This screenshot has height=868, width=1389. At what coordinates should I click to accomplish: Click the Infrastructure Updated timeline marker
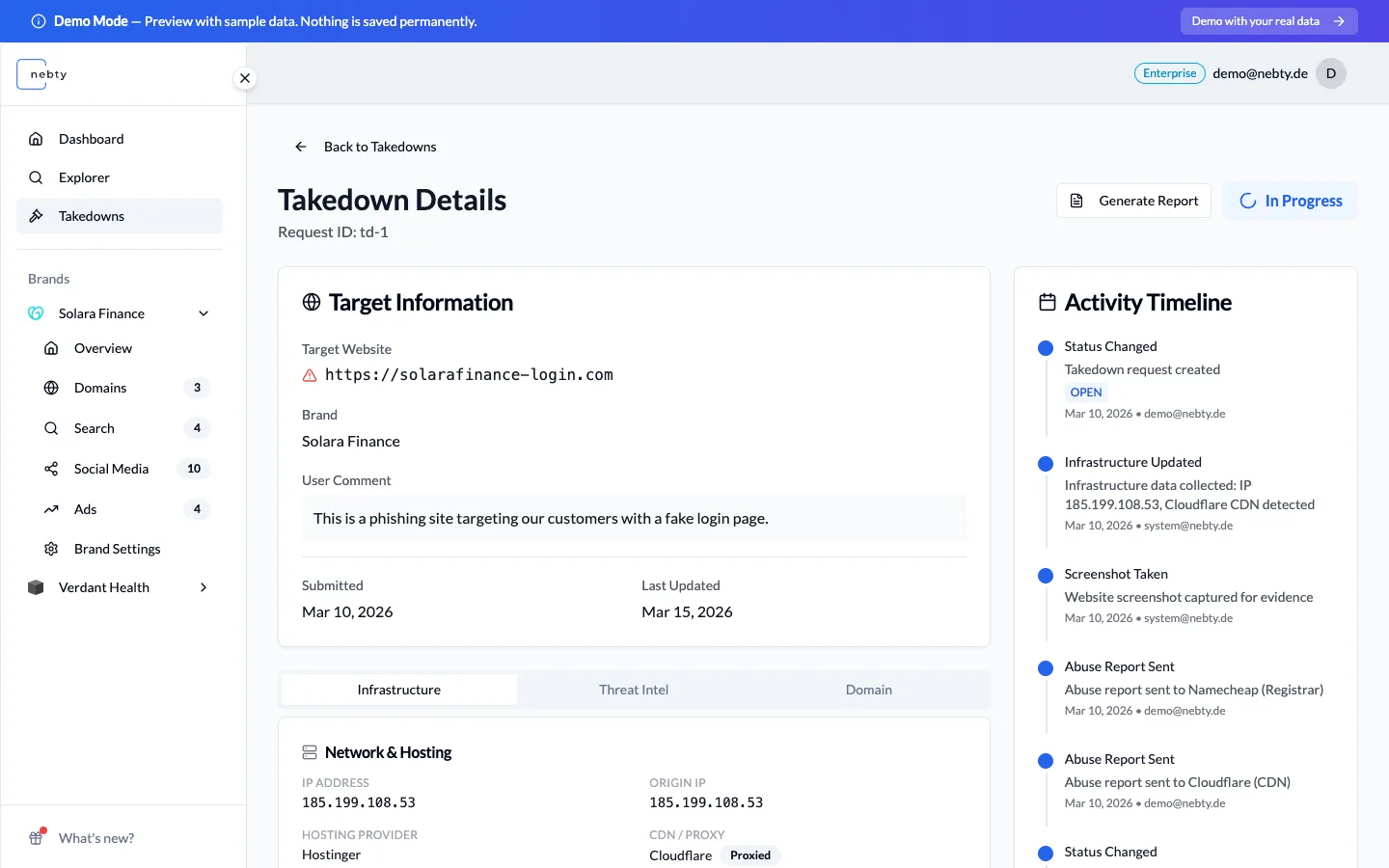pyautogui.click(x=1046, y=464)
